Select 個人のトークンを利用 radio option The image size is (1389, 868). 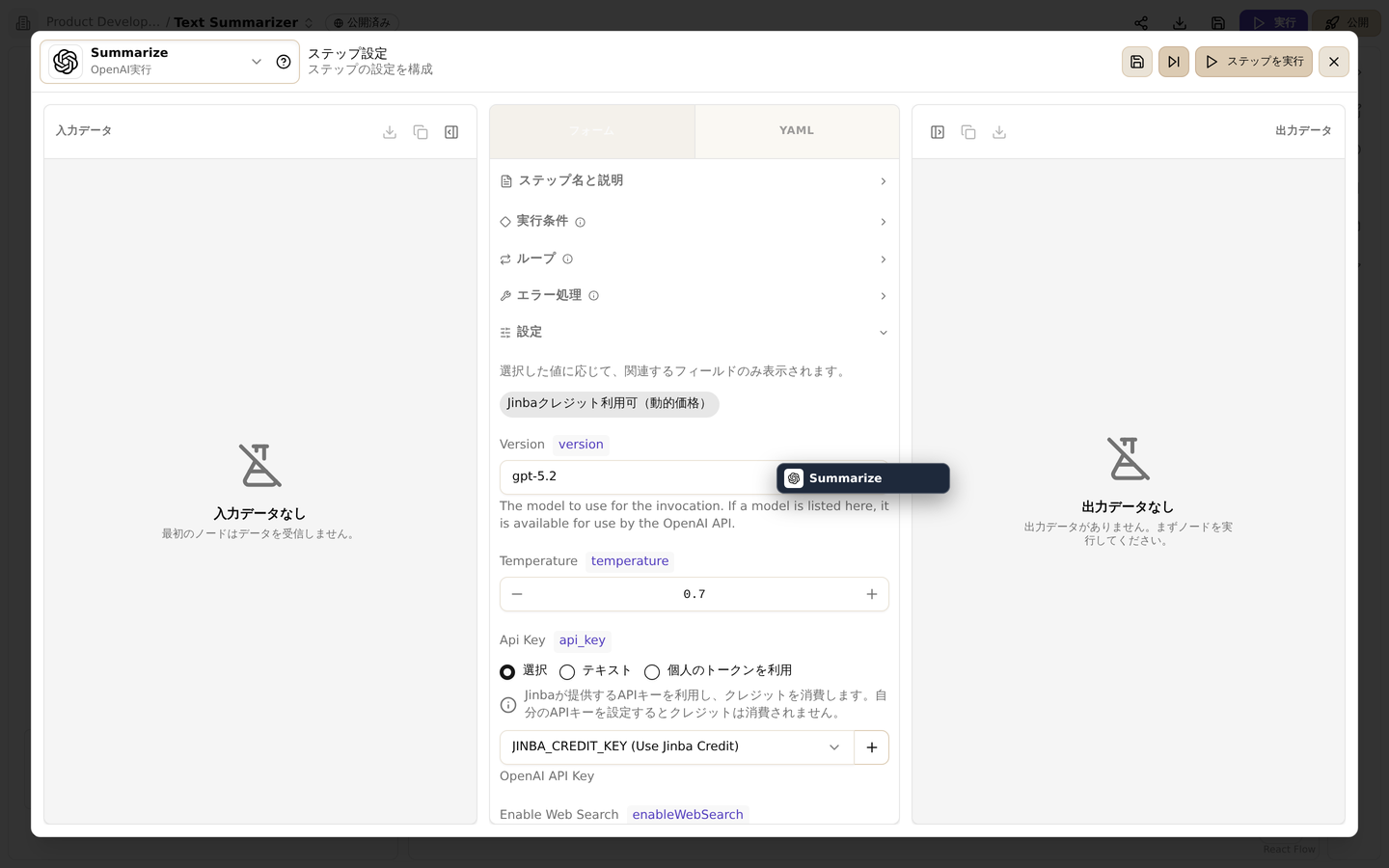pos(652,672)
